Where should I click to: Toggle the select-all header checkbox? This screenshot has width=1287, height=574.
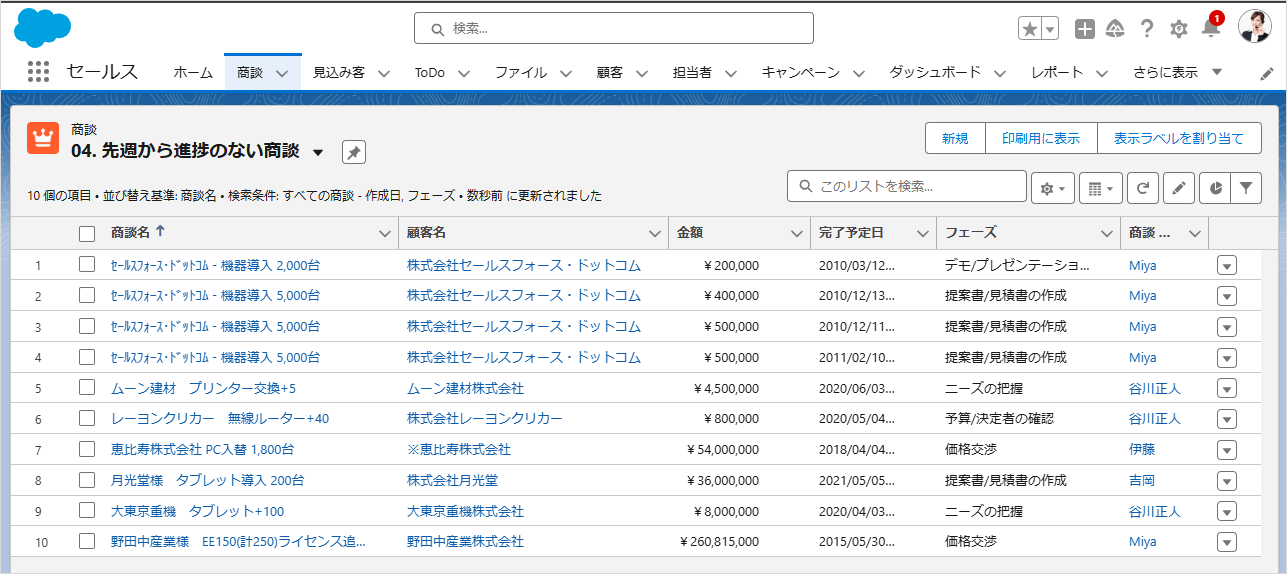pyautogui.click(x=87, y=233)
